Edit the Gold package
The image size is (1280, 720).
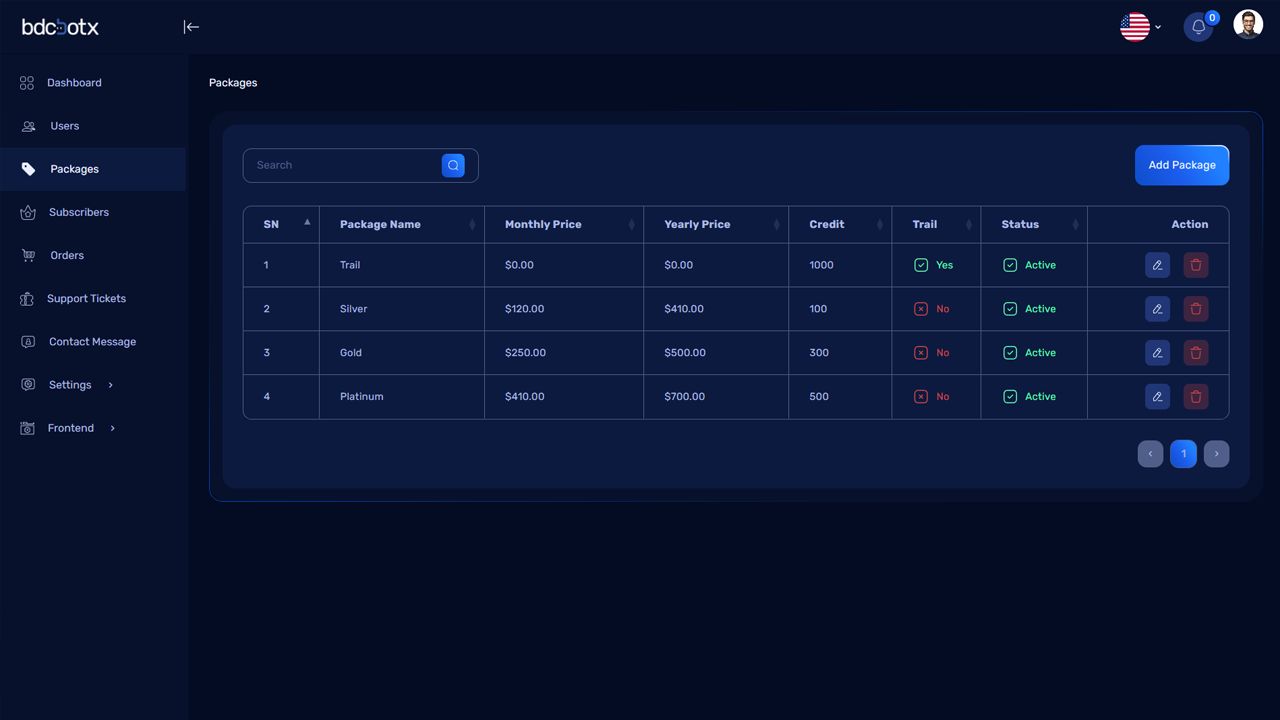(x=1157, y=353)
